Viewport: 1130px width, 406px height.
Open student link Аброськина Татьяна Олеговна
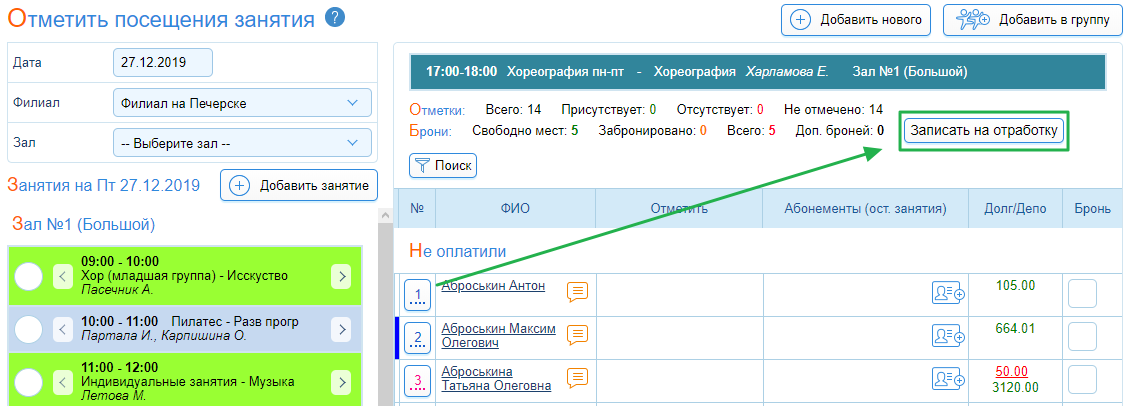[496, 379]
